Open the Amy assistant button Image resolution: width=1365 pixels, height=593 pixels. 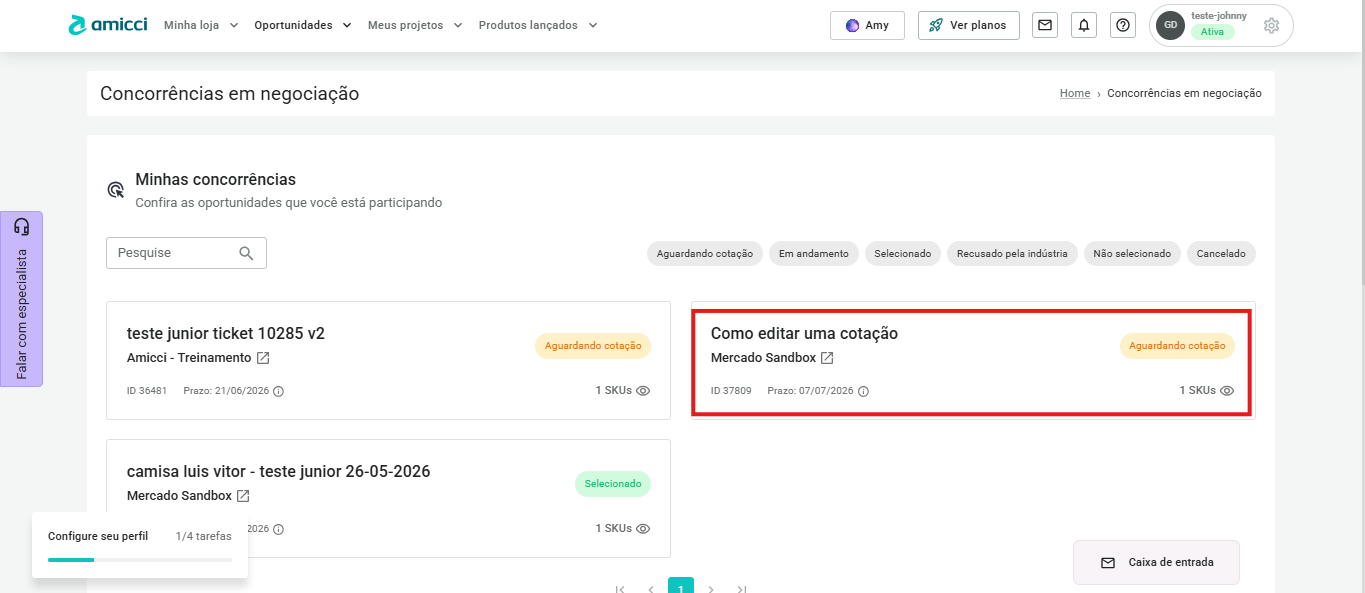click(867, 25)
